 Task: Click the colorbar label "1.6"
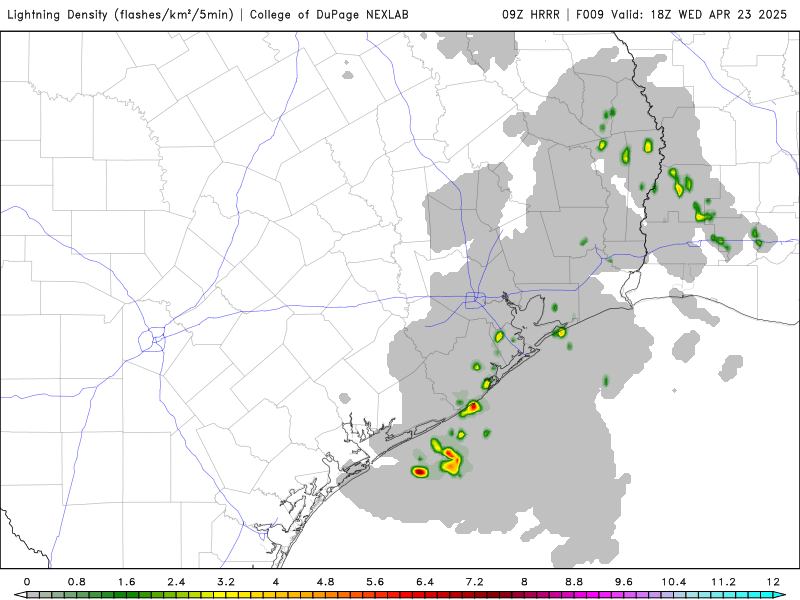point(126,582)
